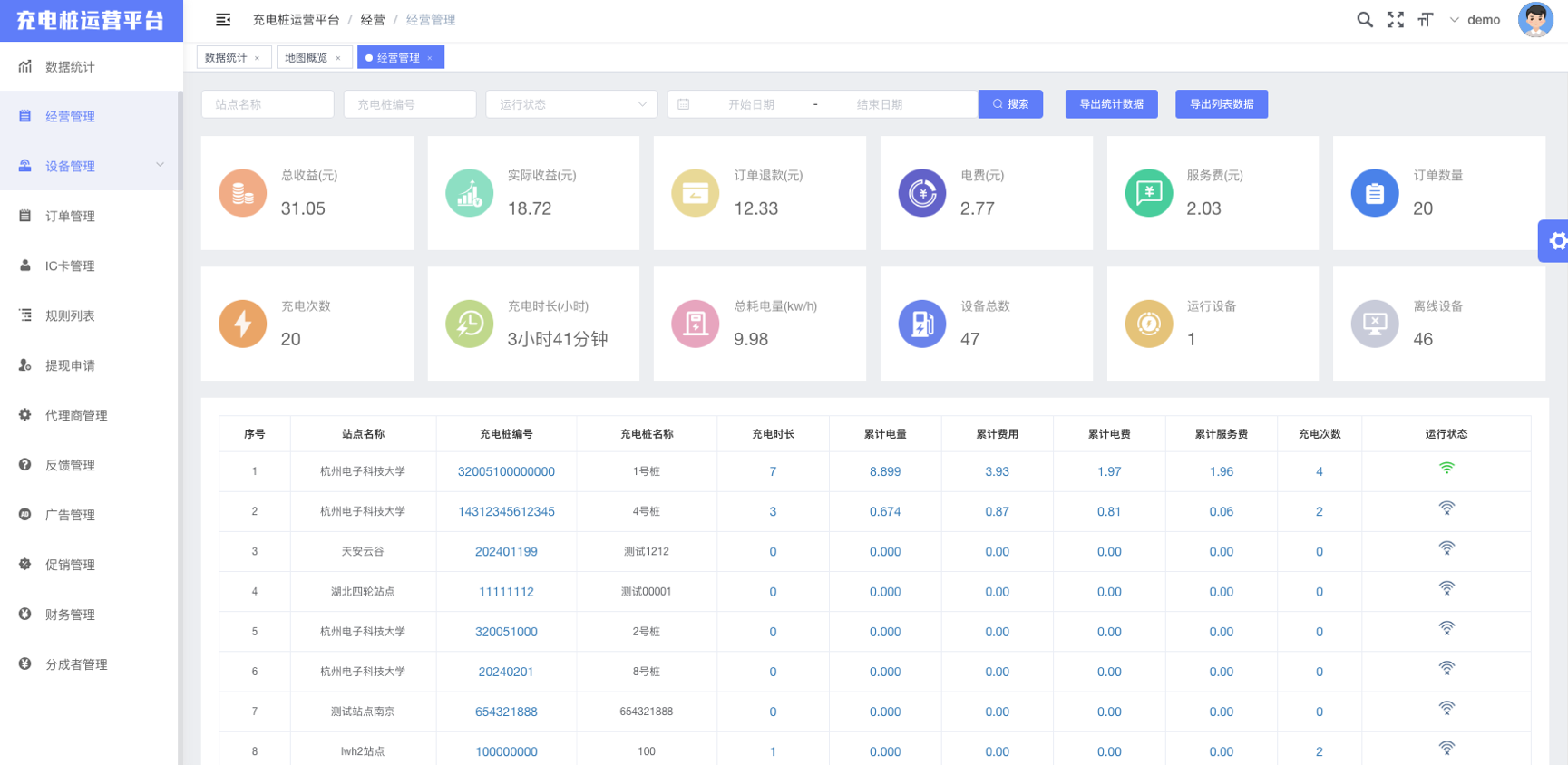1568x765 pixels.
Task: Open charger number 202401199 link
Action: pyautogui.click(x=506, y=551)
